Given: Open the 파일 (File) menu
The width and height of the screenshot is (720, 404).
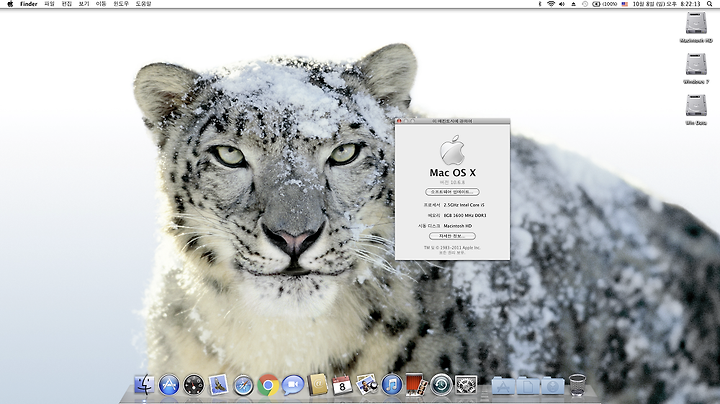Looking at the screenshot, I should [49, 4].
